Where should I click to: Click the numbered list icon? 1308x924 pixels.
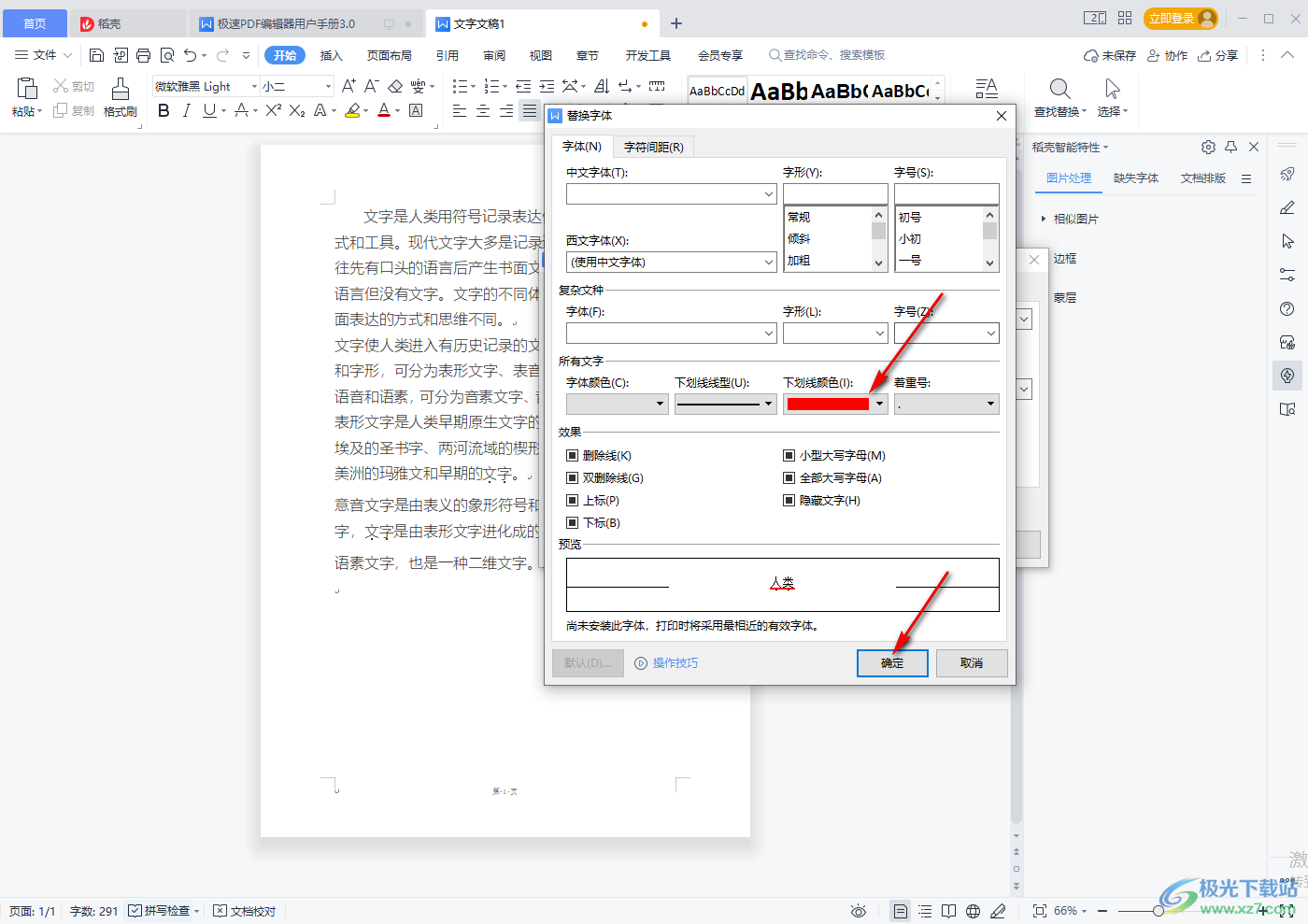(491, 86)
